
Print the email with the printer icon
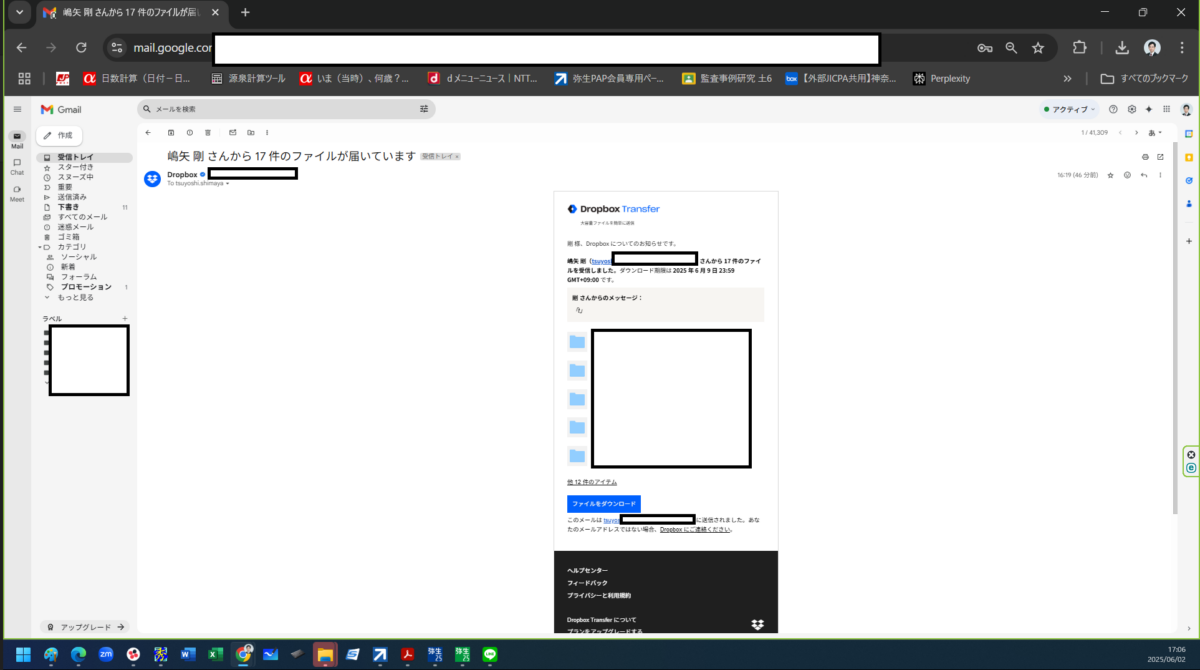1145,157
